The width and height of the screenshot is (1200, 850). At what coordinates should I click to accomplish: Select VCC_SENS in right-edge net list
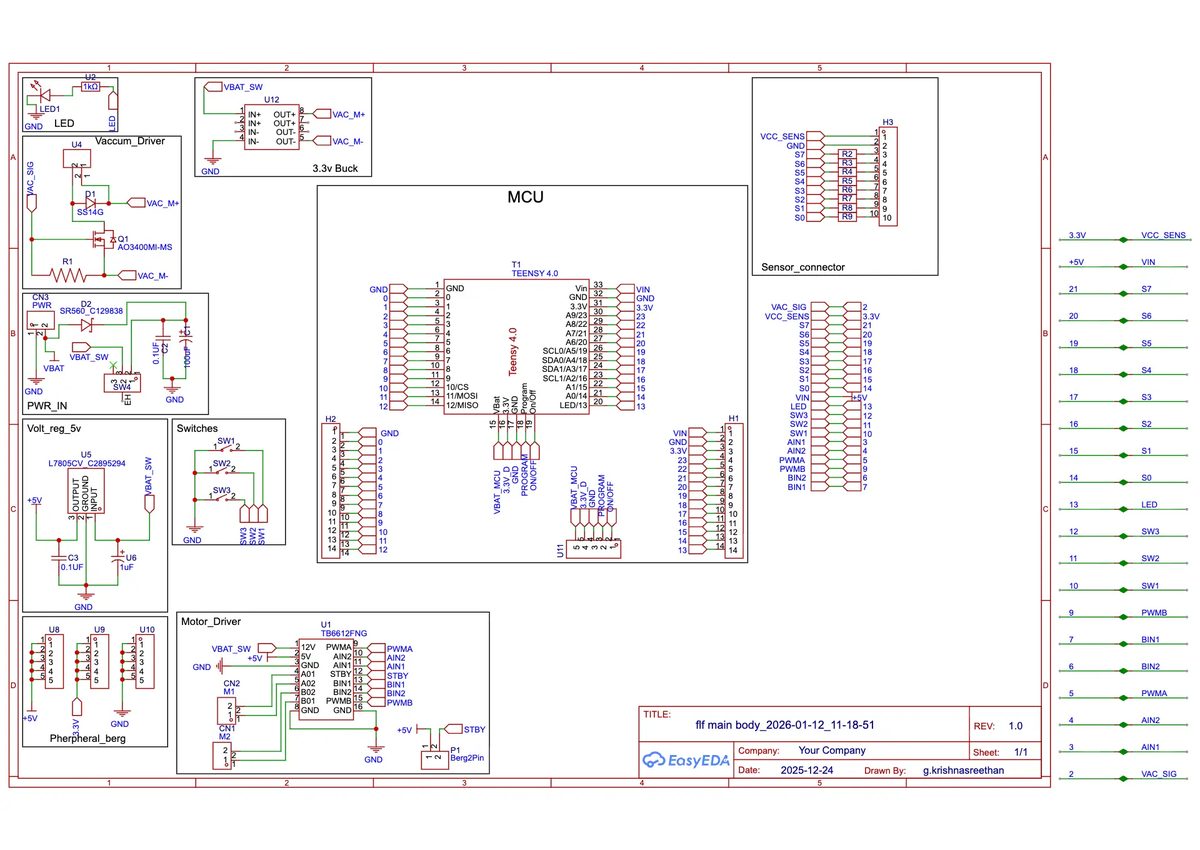point(1163,235)
